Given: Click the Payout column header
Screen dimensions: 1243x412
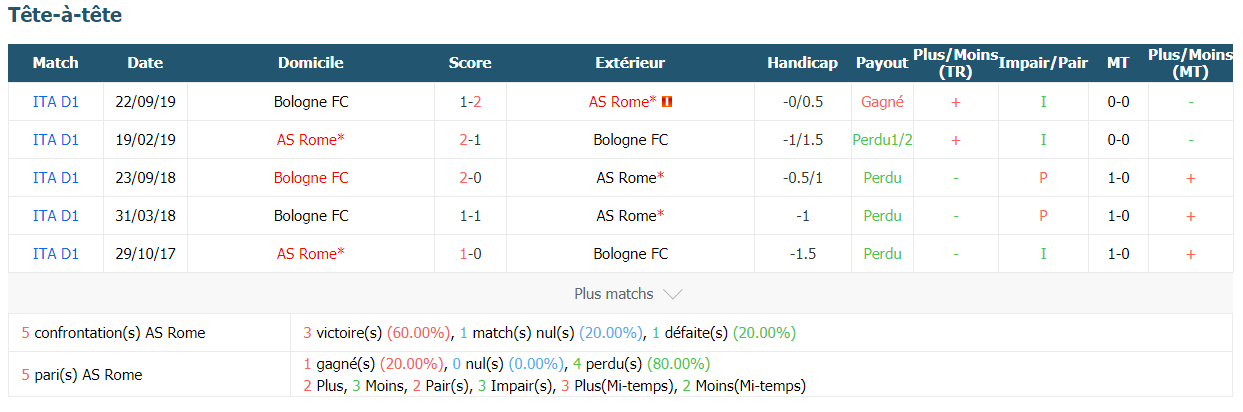Looking at the screenshot, I should pyautogui.click(x=882, y=63).
